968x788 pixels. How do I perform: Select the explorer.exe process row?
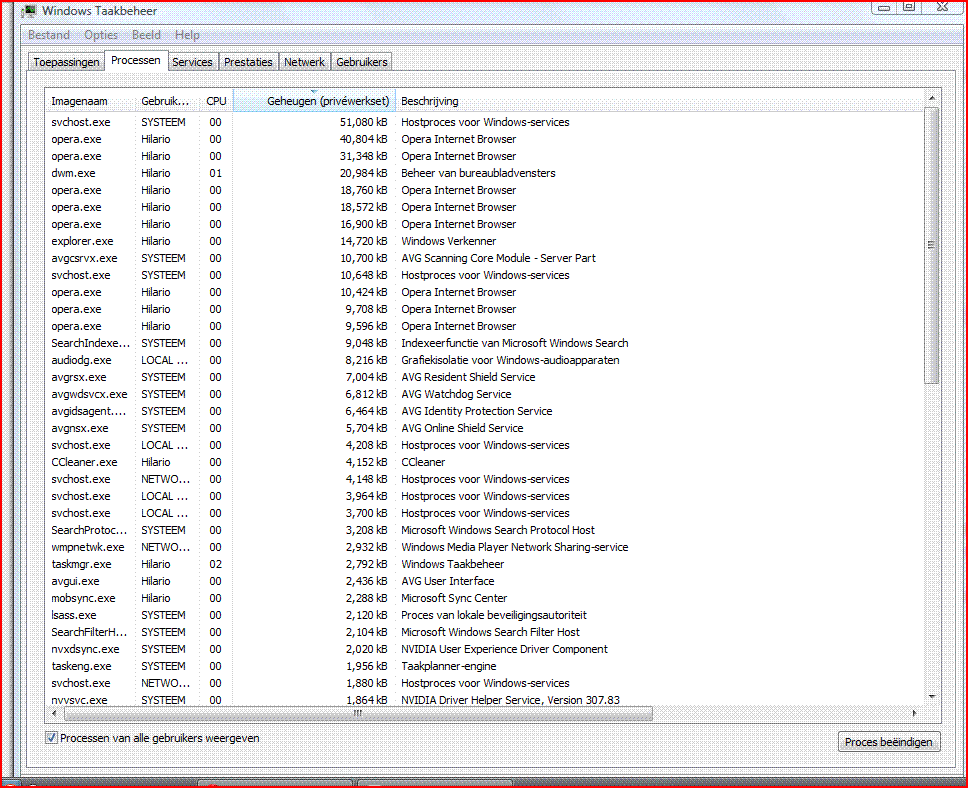(484, 241)
